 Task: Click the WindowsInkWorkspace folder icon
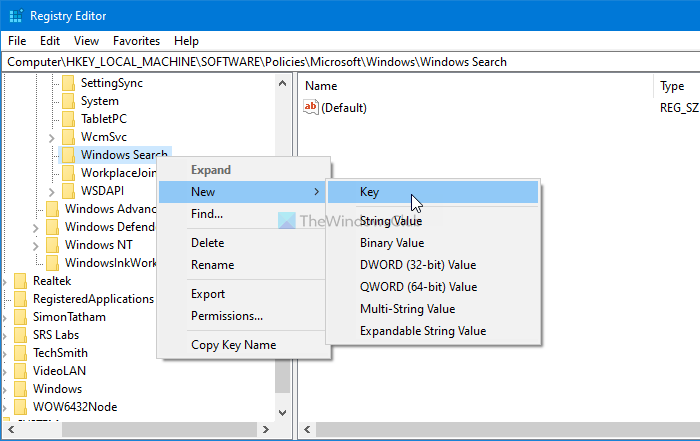tap(52, 263)
